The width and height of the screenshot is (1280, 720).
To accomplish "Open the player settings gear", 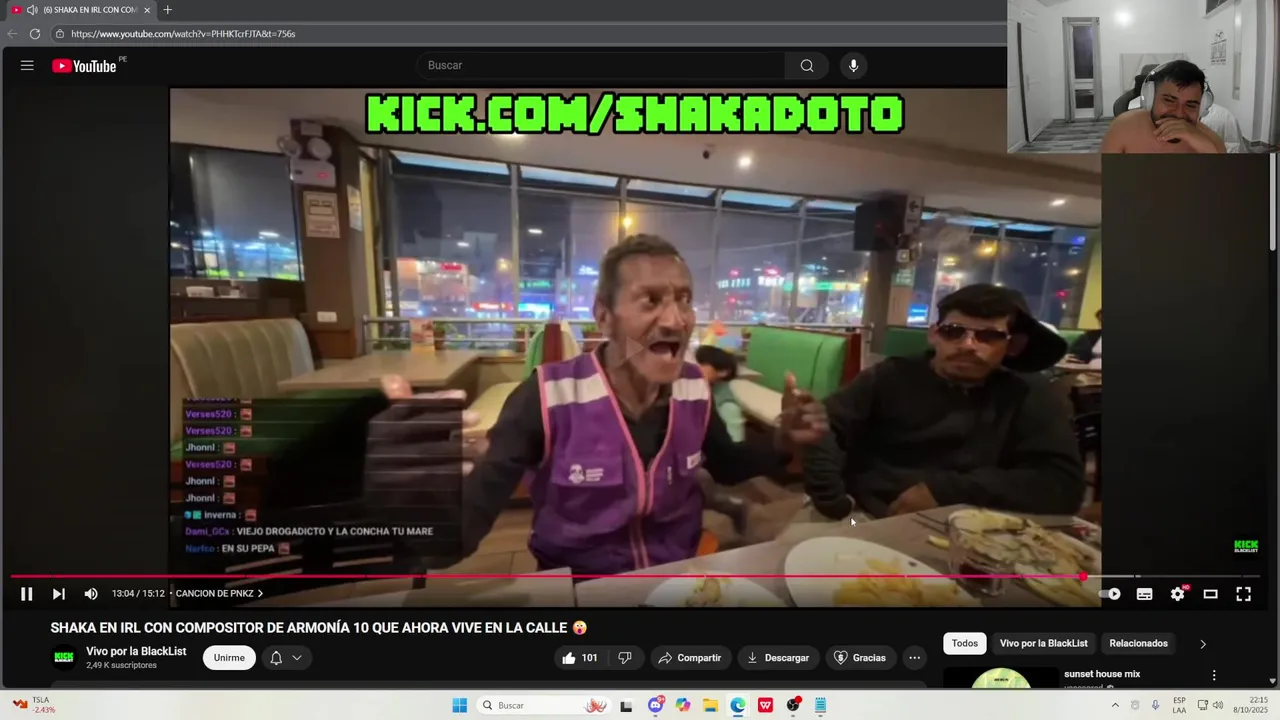I will (1178, 594).
